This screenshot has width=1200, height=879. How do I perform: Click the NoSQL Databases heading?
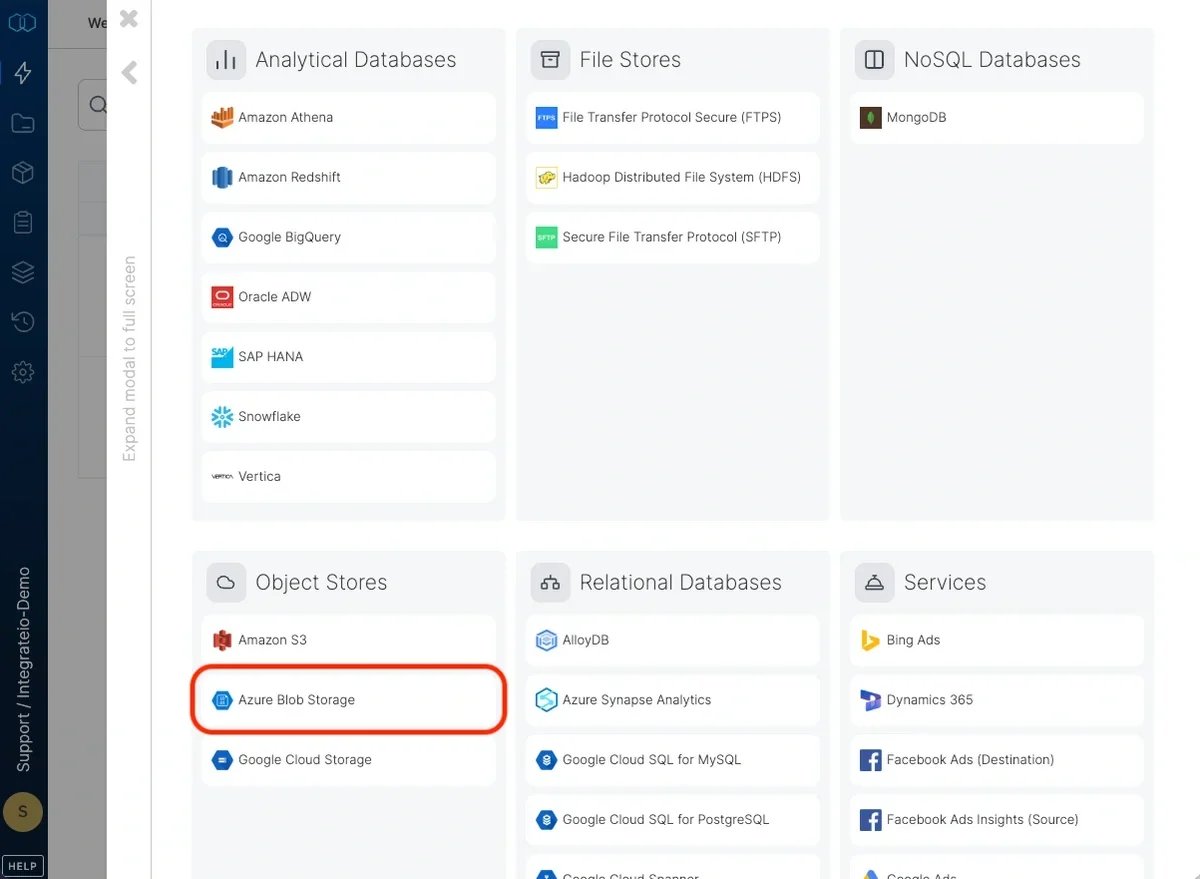pos(992,60)
